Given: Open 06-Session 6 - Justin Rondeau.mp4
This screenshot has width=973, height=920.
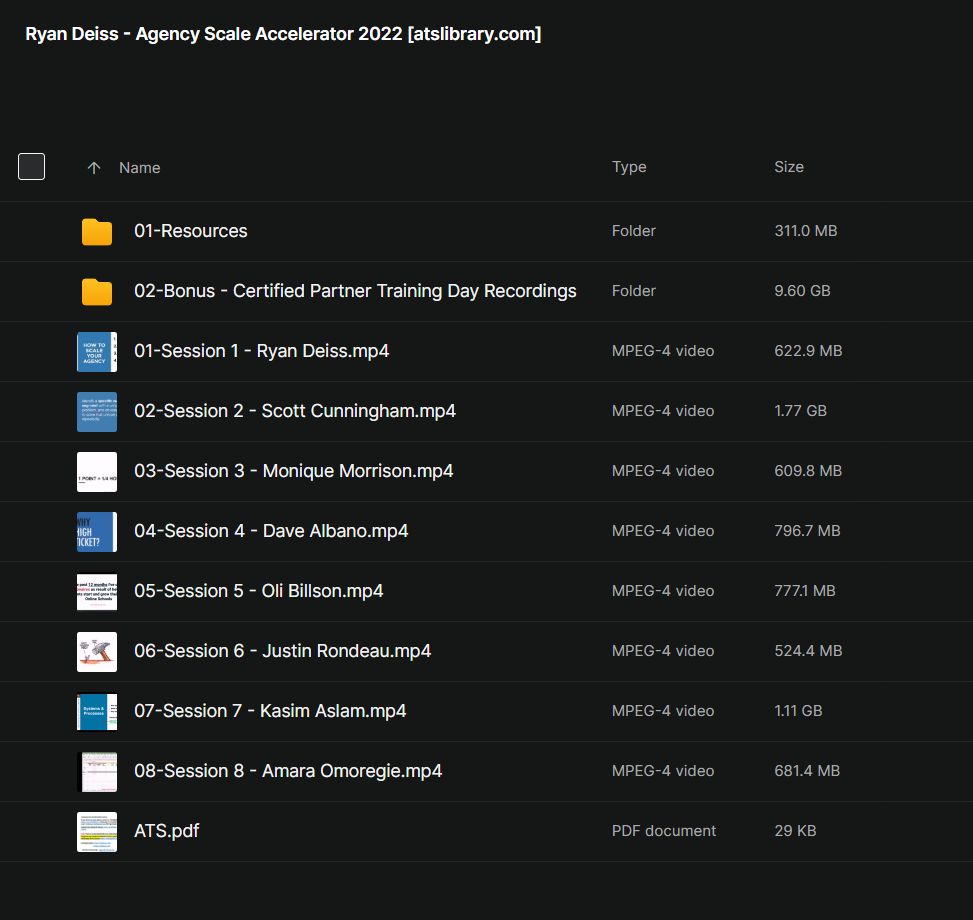Looking at the screenshot, I should pyautogui.click(x=282, y=651).
